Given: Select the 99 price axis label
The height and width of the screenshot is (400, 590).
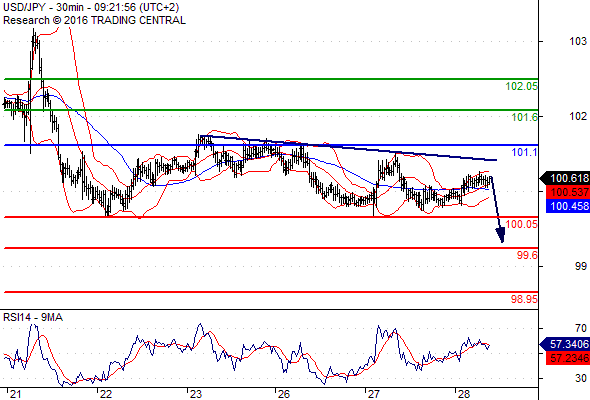Looking at the screenshot, I should click(581, 266).
